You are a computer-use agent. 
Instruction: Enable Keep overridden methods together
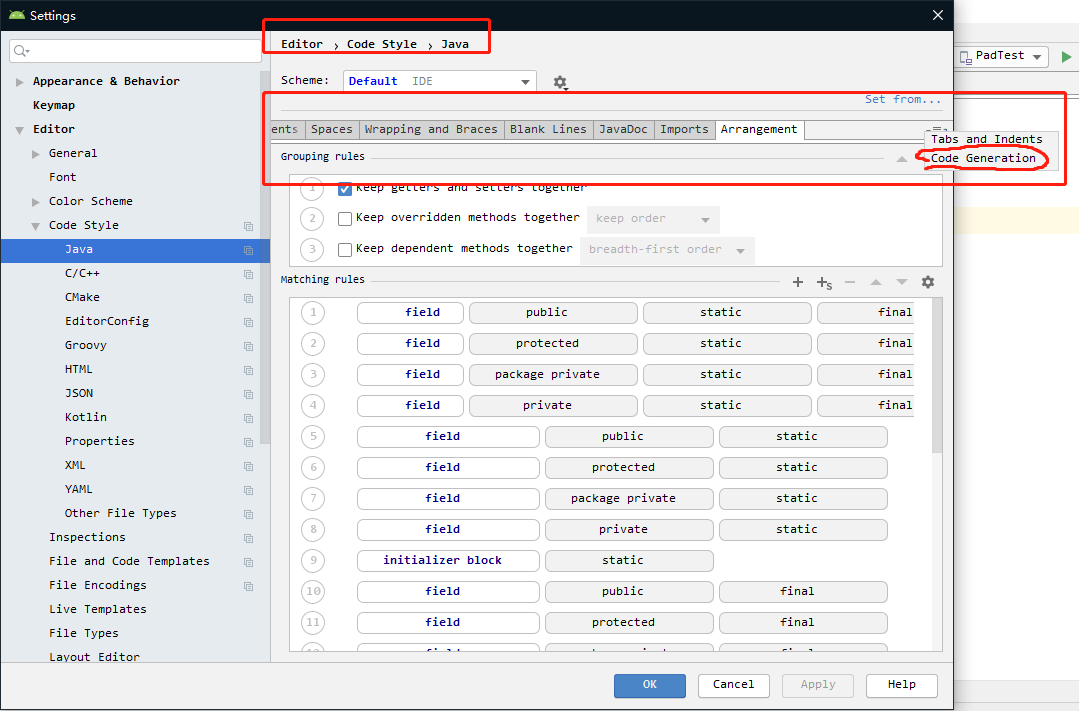coord(345,219)
